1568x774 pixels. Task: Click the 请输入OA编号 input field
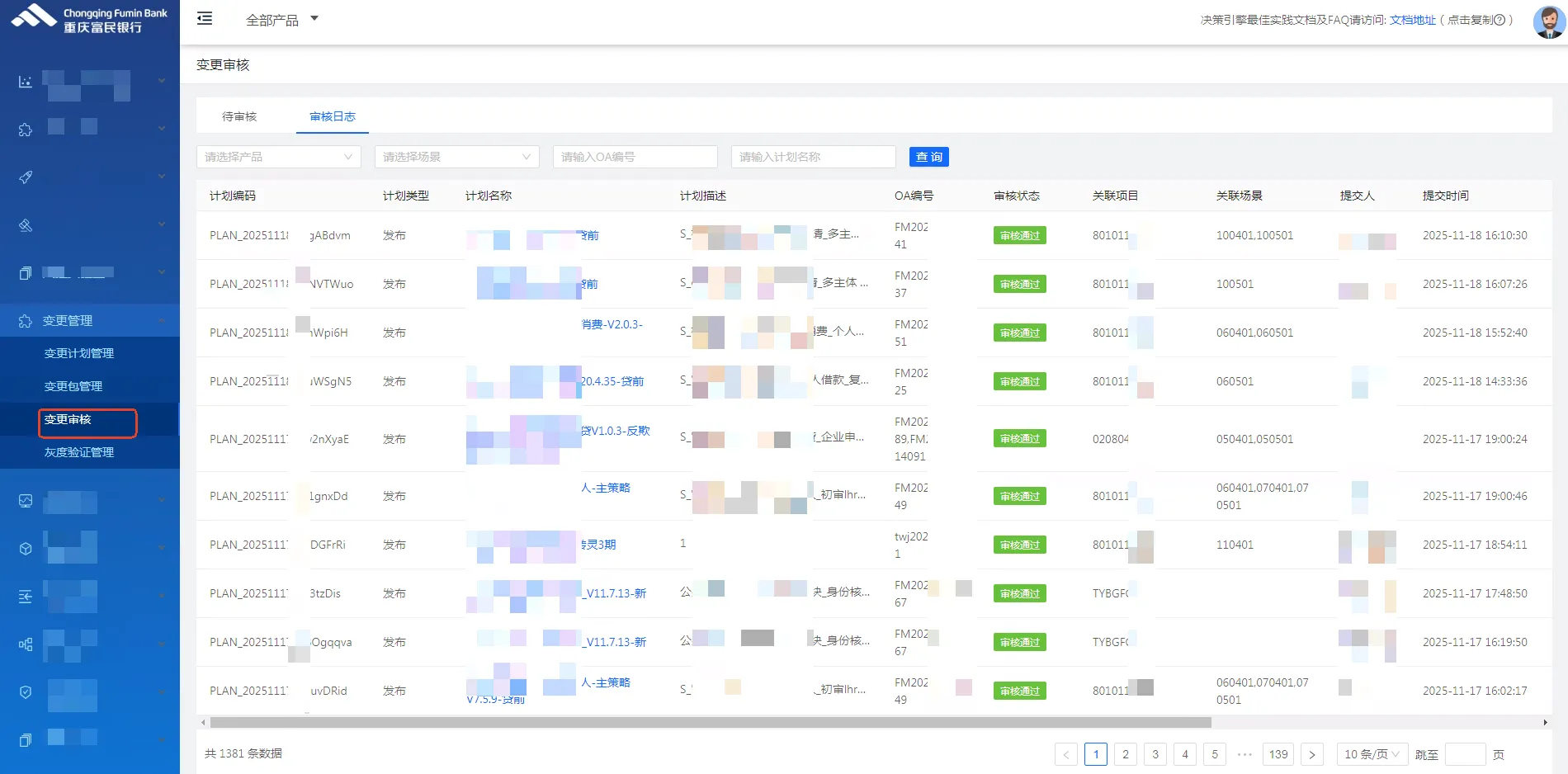pyautogui.click(x=635, y=157)
